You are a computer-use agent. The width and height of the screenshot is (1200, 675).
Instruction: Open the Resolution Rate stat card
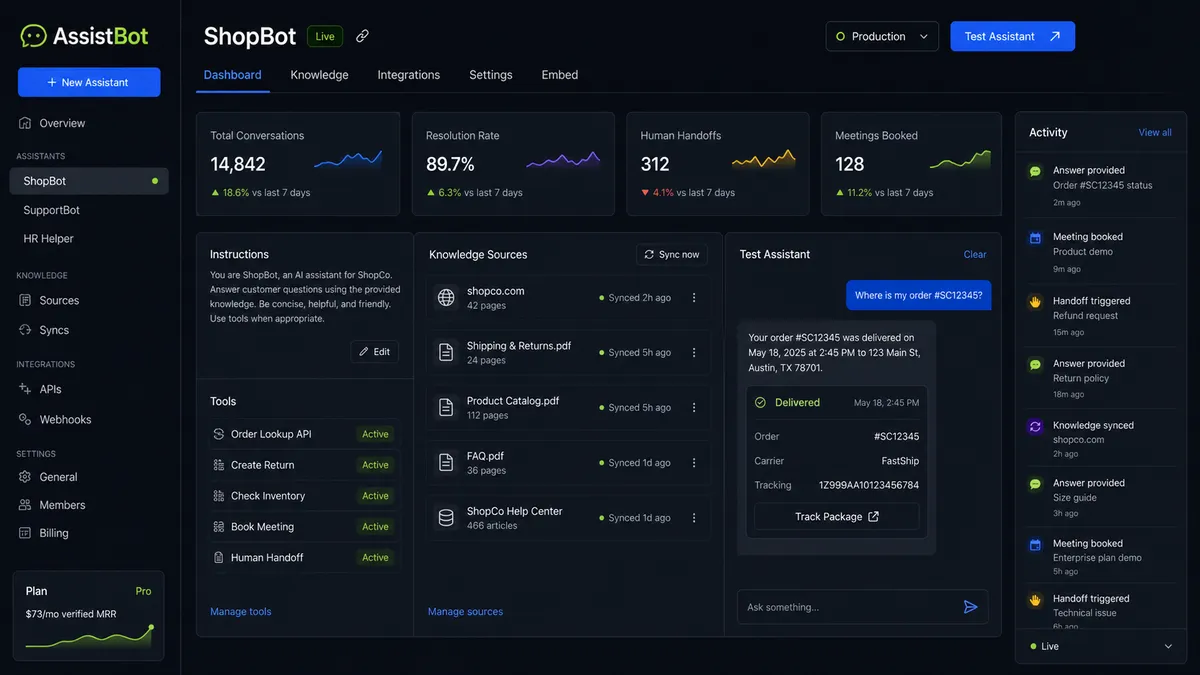513,163
